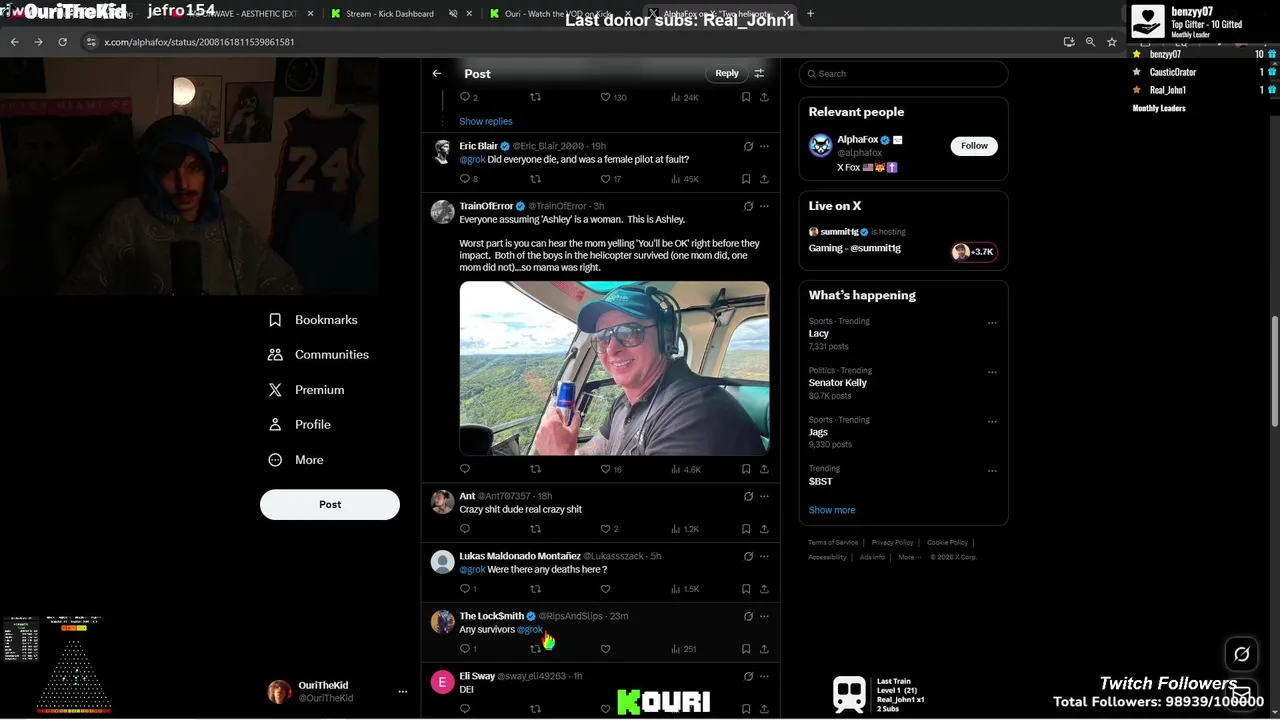This screenshot has width=1280, height=720.
Task: Open OuriTheKid account switcher menu
Action: pyautogui.click(x=403, y=691)
